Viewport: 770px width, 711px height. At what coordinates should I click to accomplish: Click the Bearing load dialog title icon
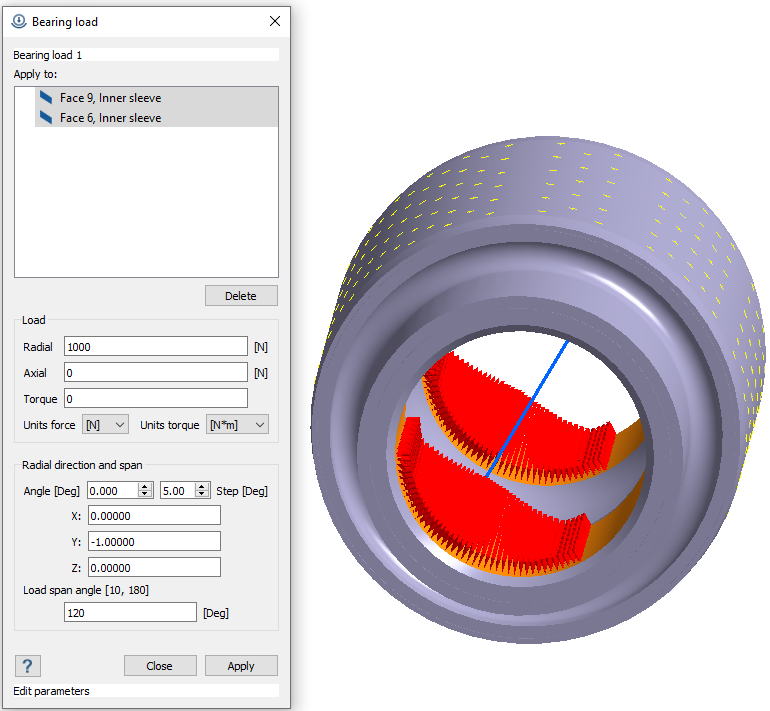pyautogui.click(x=19, y=22)
